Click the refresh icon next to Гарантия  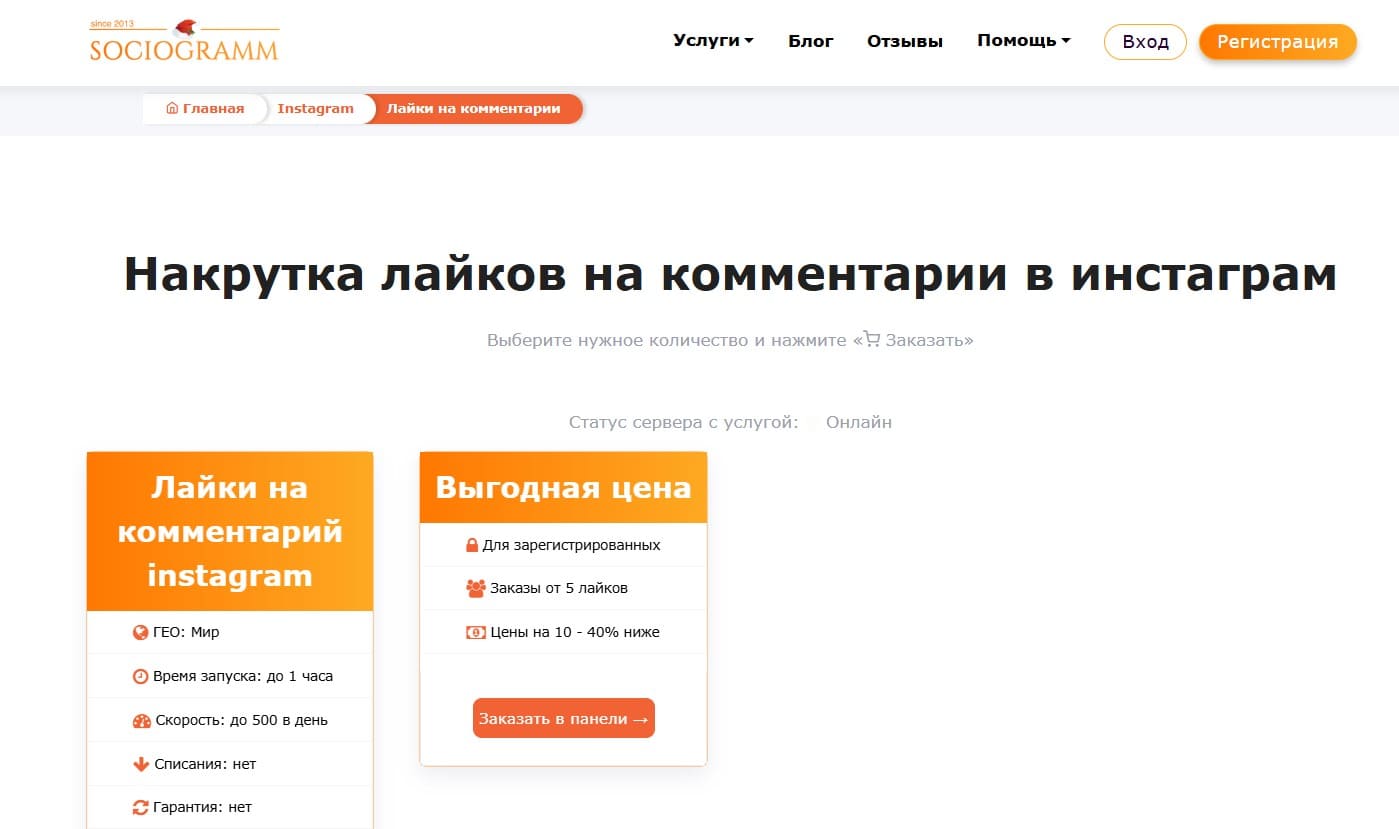[x=140, y=807]
